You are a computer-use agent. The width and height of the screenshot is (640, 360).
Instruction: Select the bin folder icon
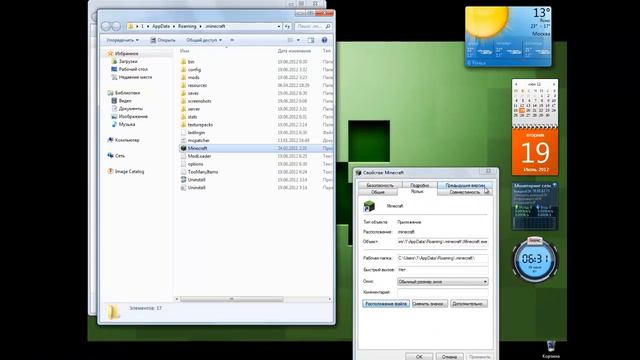tap(183, 62)
